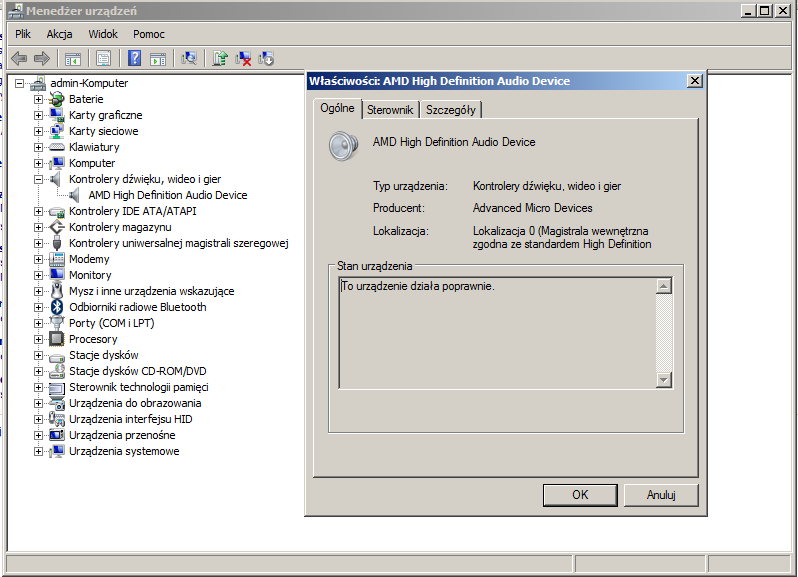Viewport: 798px width, 577px height.
Task: Click the Disable device down-arrow icon
Action: [266, 59]
